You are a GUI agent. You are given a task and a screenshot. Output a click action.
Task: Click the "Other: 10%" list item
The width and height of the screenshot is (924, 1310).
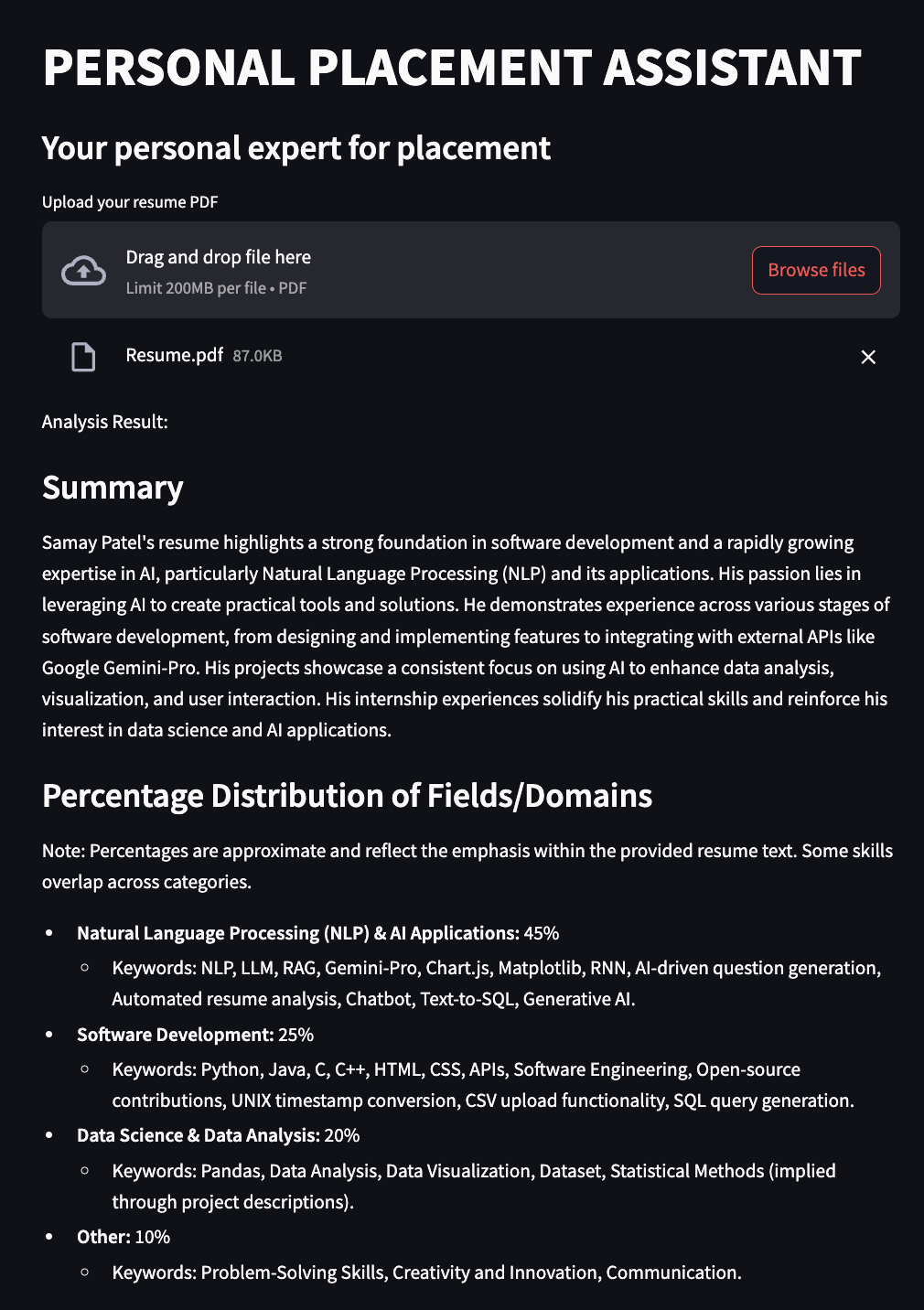click(124, 1237)
